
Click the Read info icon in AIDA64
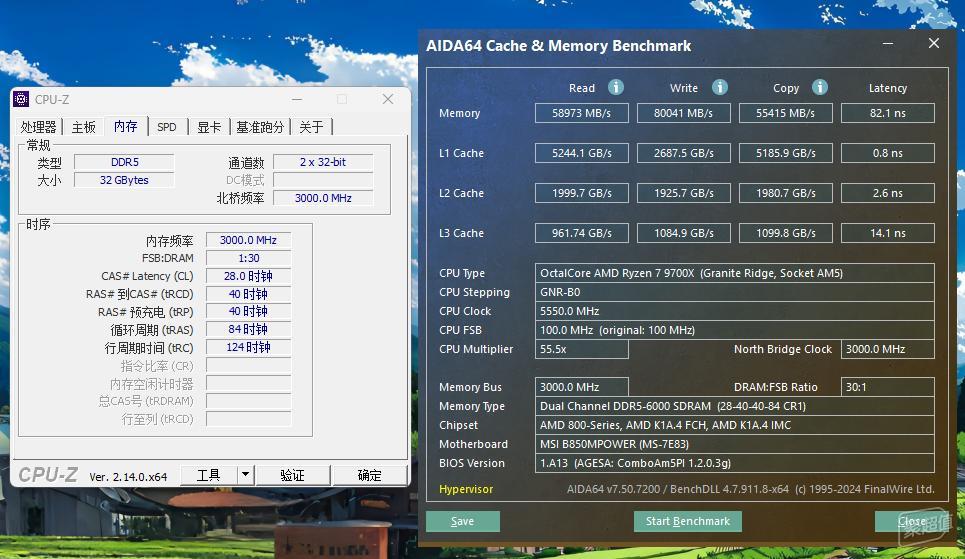pos(615,87)
